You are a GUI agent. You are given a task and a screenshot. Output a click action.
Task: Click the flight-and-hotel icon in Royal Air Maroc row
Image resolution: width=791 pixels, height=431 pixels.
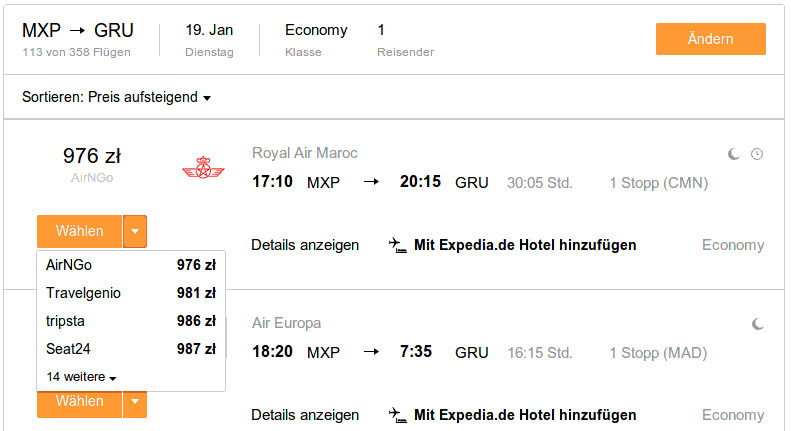pos(398,245)
